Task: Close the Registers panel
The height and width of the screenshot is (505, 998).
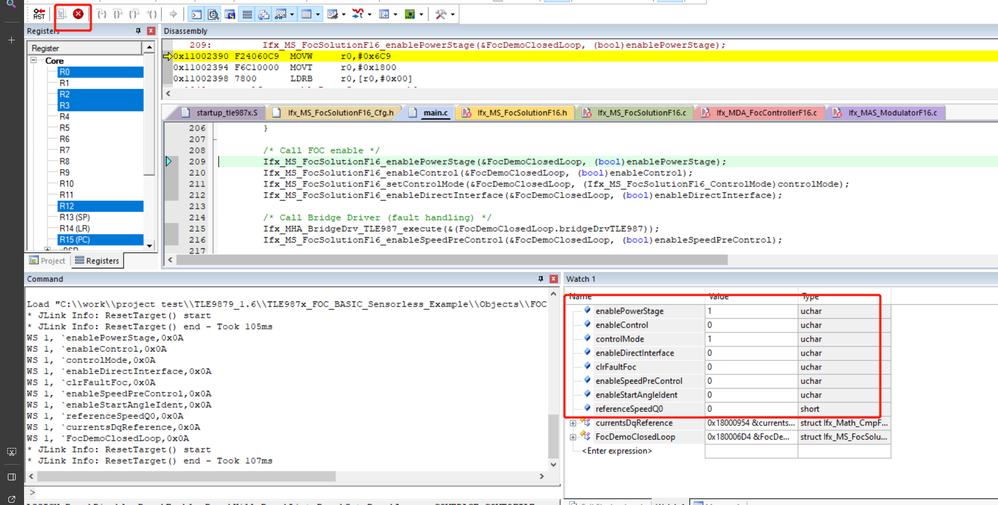Action: (151, 31)
